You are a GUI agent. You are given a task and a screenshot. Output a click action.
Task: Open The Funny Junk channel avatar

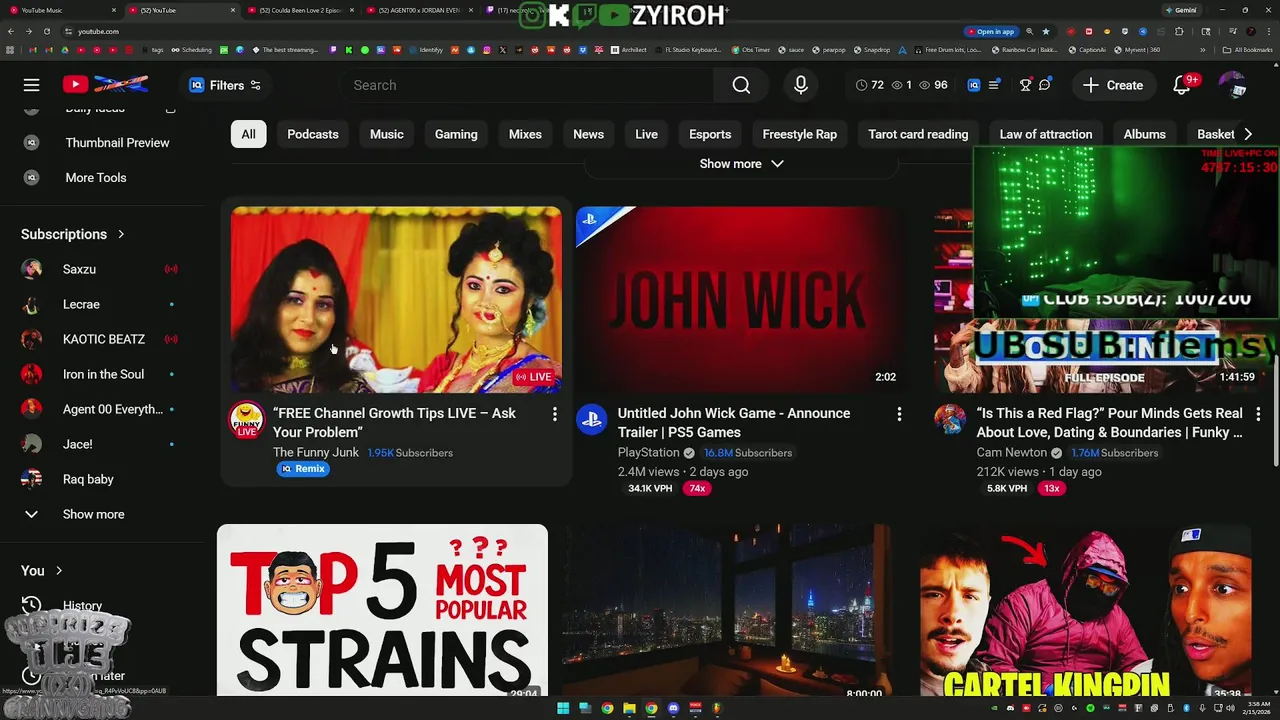click(x=246, y=419)
